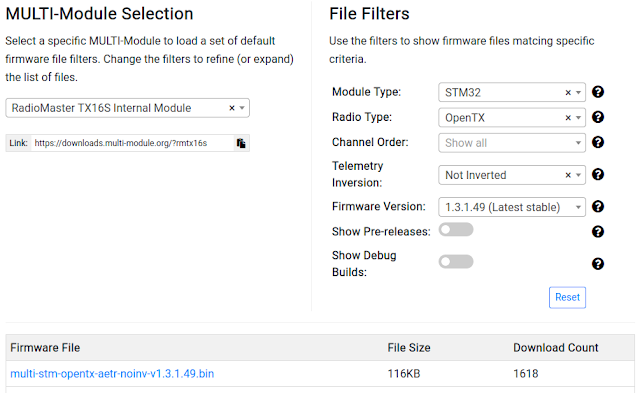Clear the OpenTX Radio Type selection
Screen dimensions: 640x393
click(568, 118)
